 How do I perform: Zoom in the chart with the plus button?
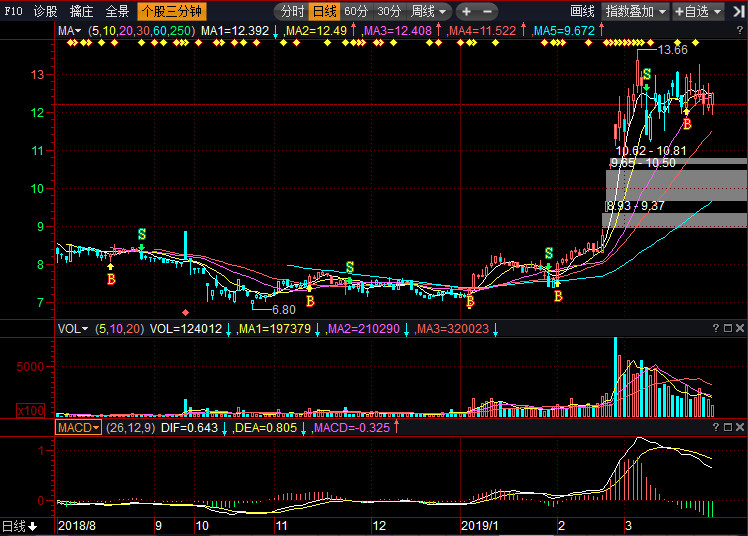[466, 11]
